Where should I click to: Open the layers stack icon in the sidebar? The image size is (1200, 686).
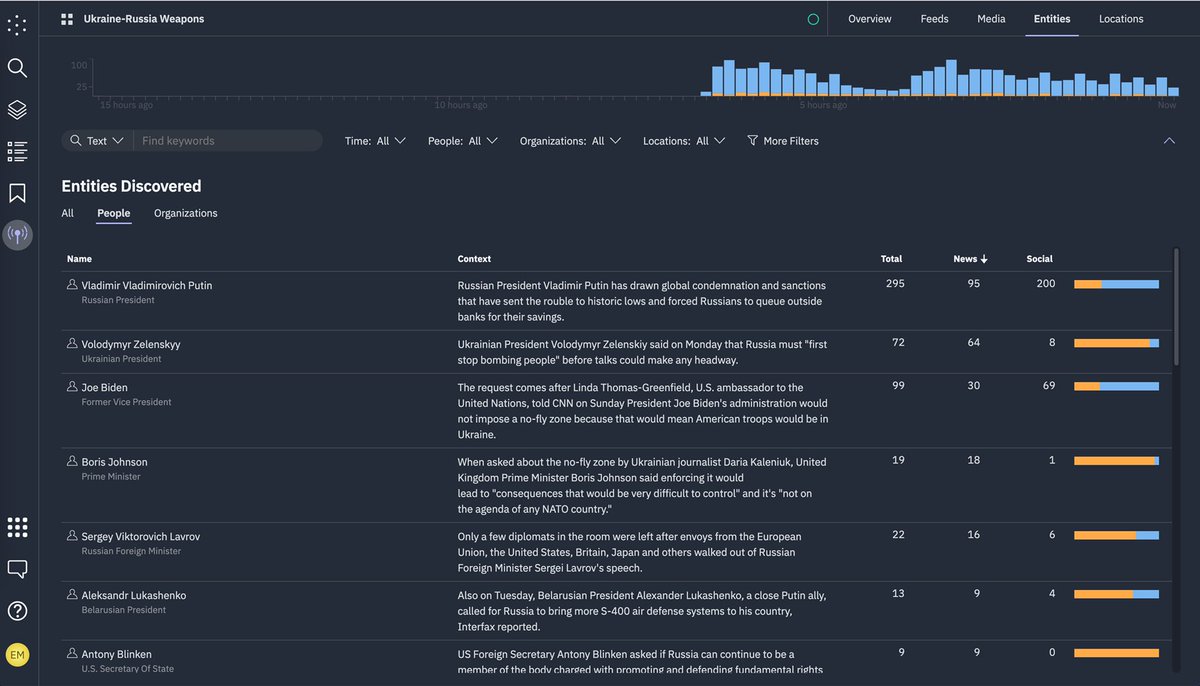[17, 110]
